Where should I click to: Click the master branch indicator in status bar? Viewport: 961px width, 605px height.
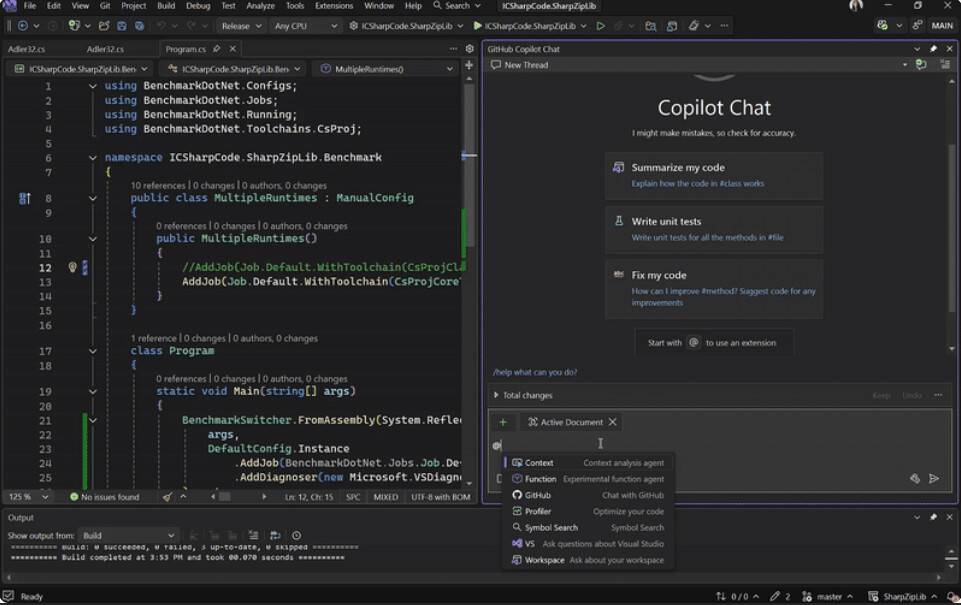828,597
